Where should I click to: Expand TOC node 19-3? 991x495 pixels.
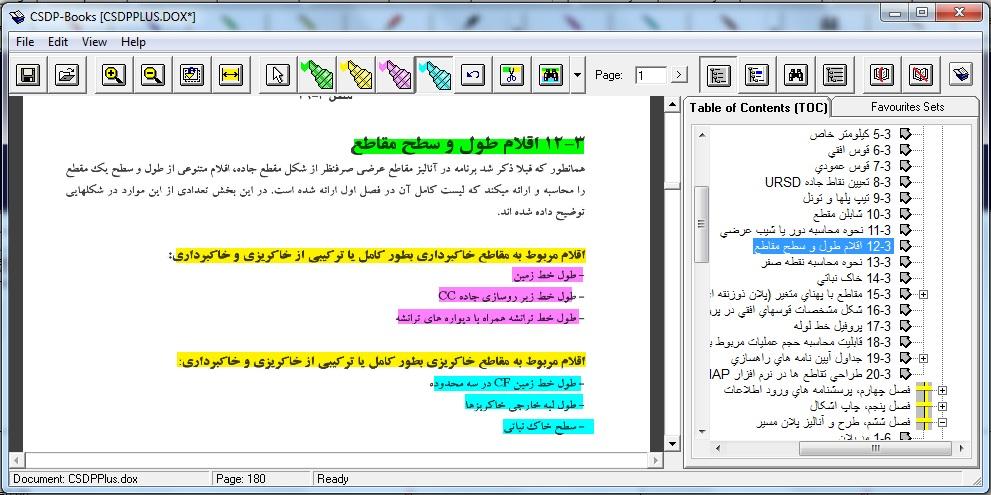[923, 358]
